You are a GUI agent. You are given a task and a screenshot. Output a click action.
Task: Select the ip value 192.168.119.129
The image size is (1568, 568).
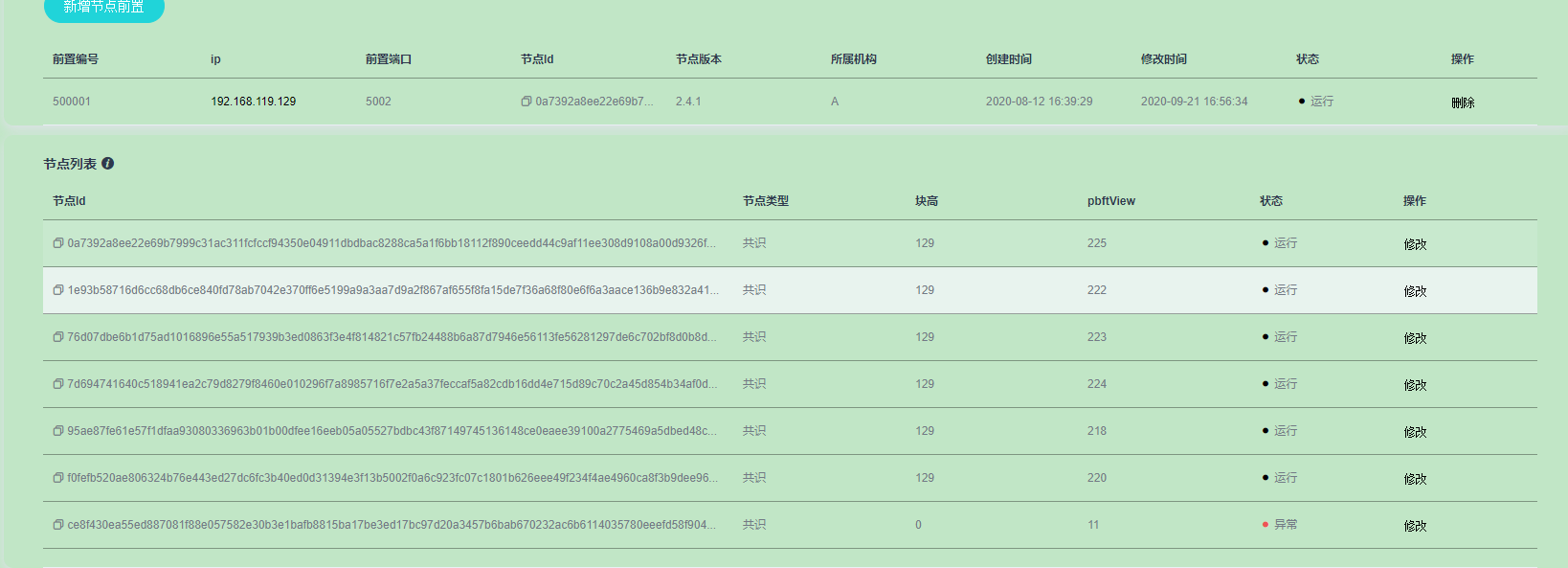254,102
